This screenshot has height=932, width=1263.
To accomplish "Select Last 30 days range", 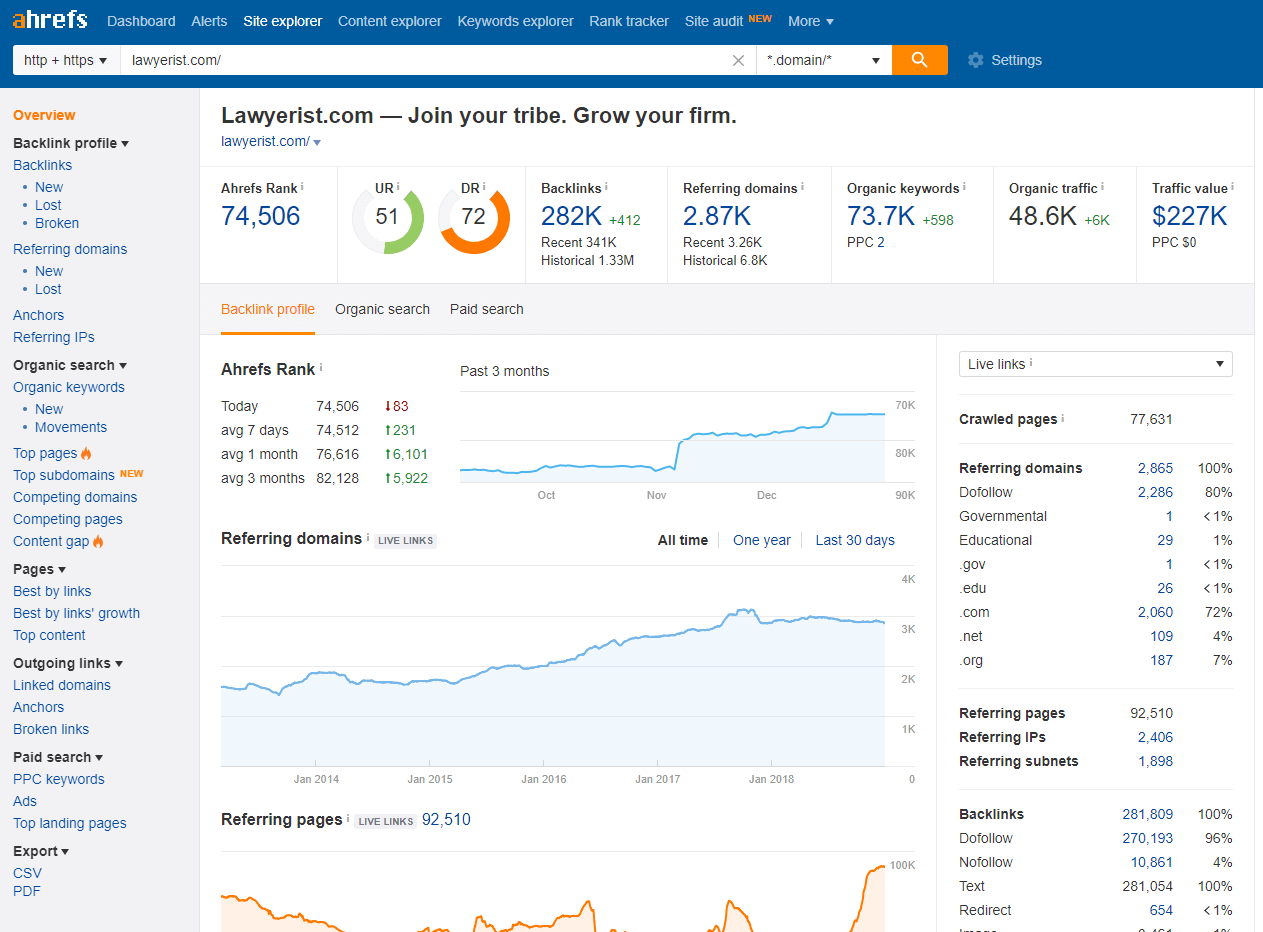I will tap(855, 540).
